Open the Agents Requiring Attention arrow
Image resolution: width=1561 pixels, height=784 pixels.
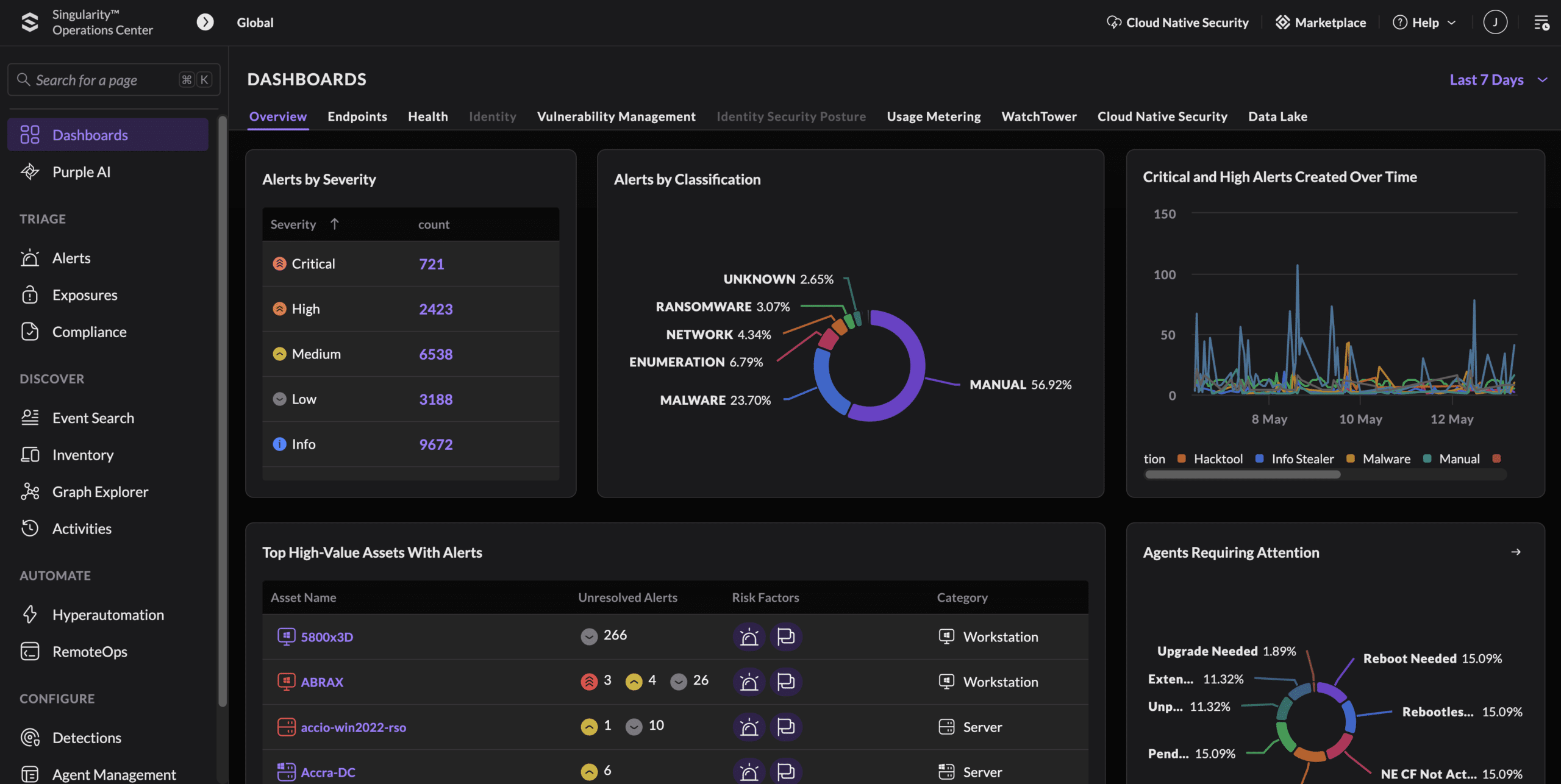point(1515,552)
